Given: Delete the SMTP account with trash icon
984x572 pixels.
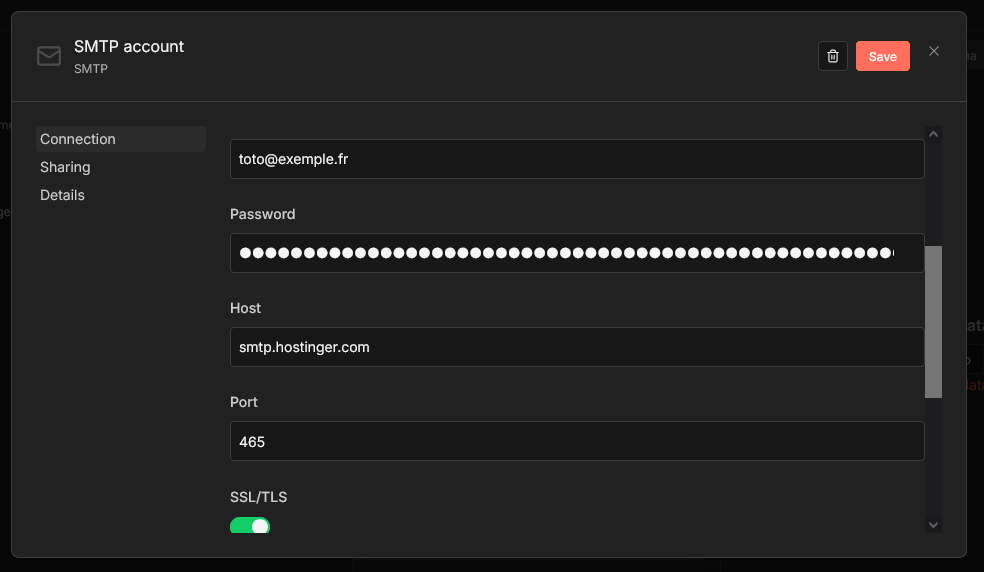Looking at the screenshot, I should pos(833,56).
